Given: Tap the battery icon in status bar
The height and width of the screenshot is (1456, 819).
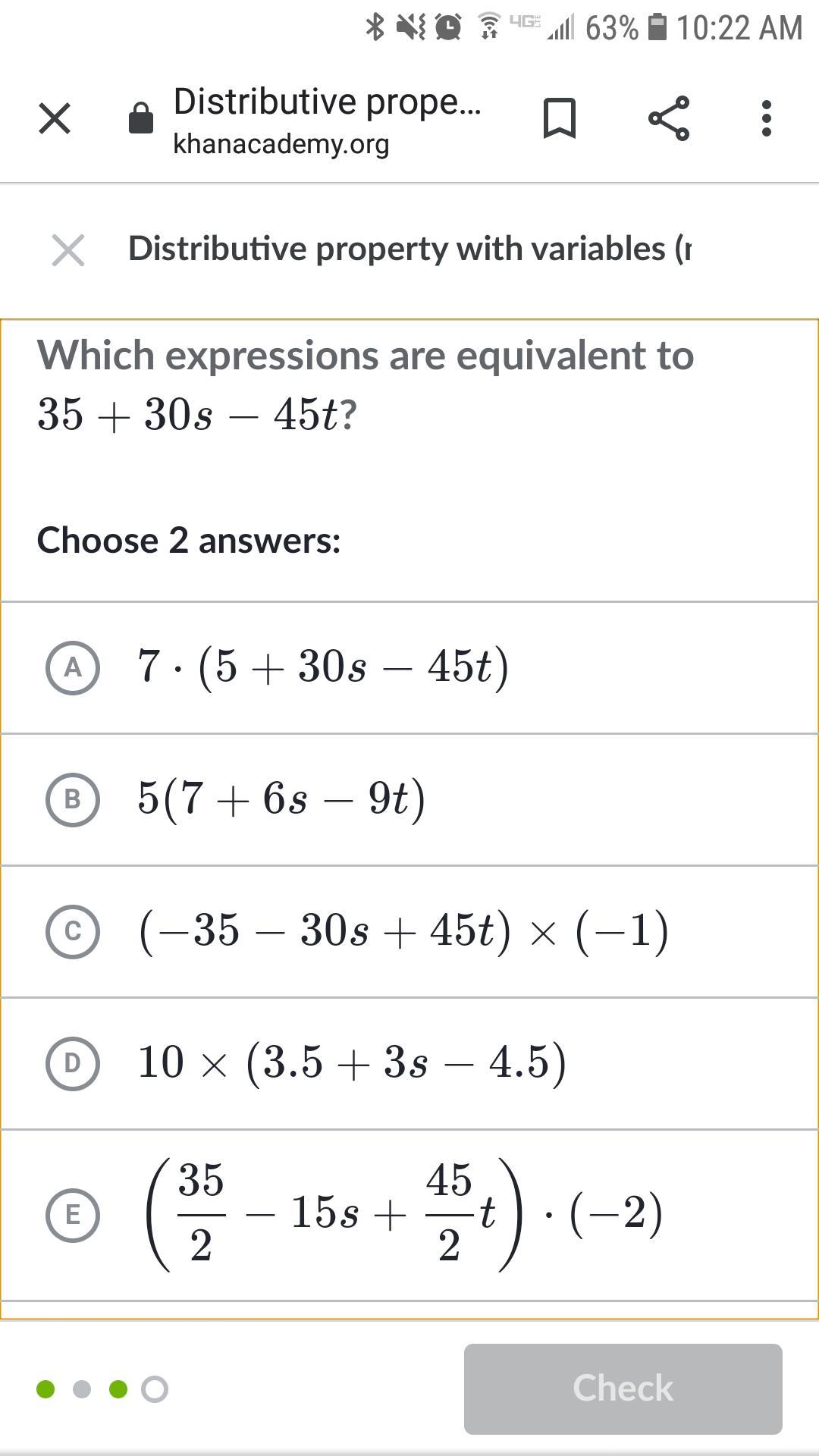Looking at the screenshot, I should click(658, 27).
